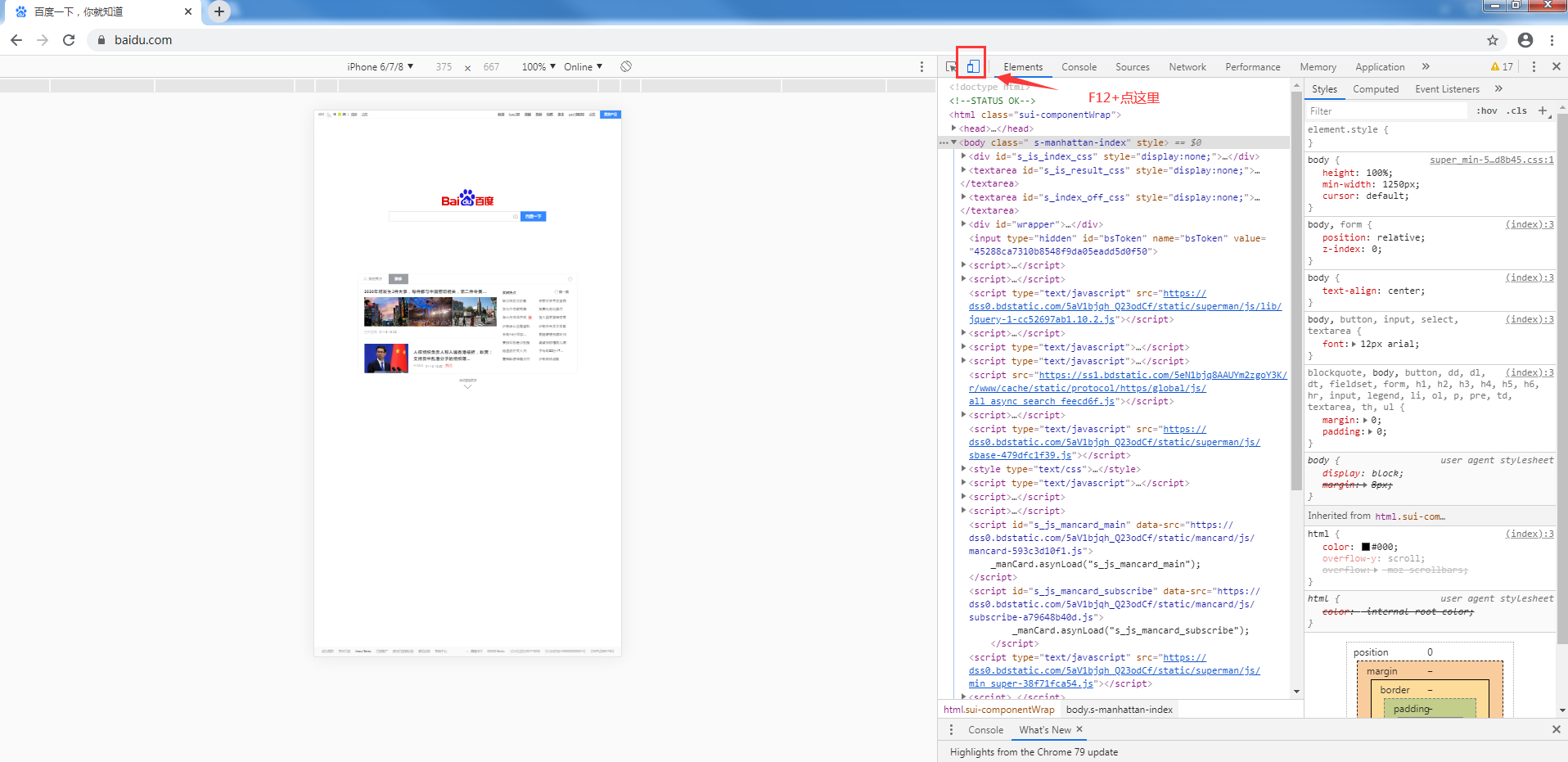The height and width of the screenshot is (762, 1568).
Task: Close the Baidu browser tab
Action: click(188, 11)
